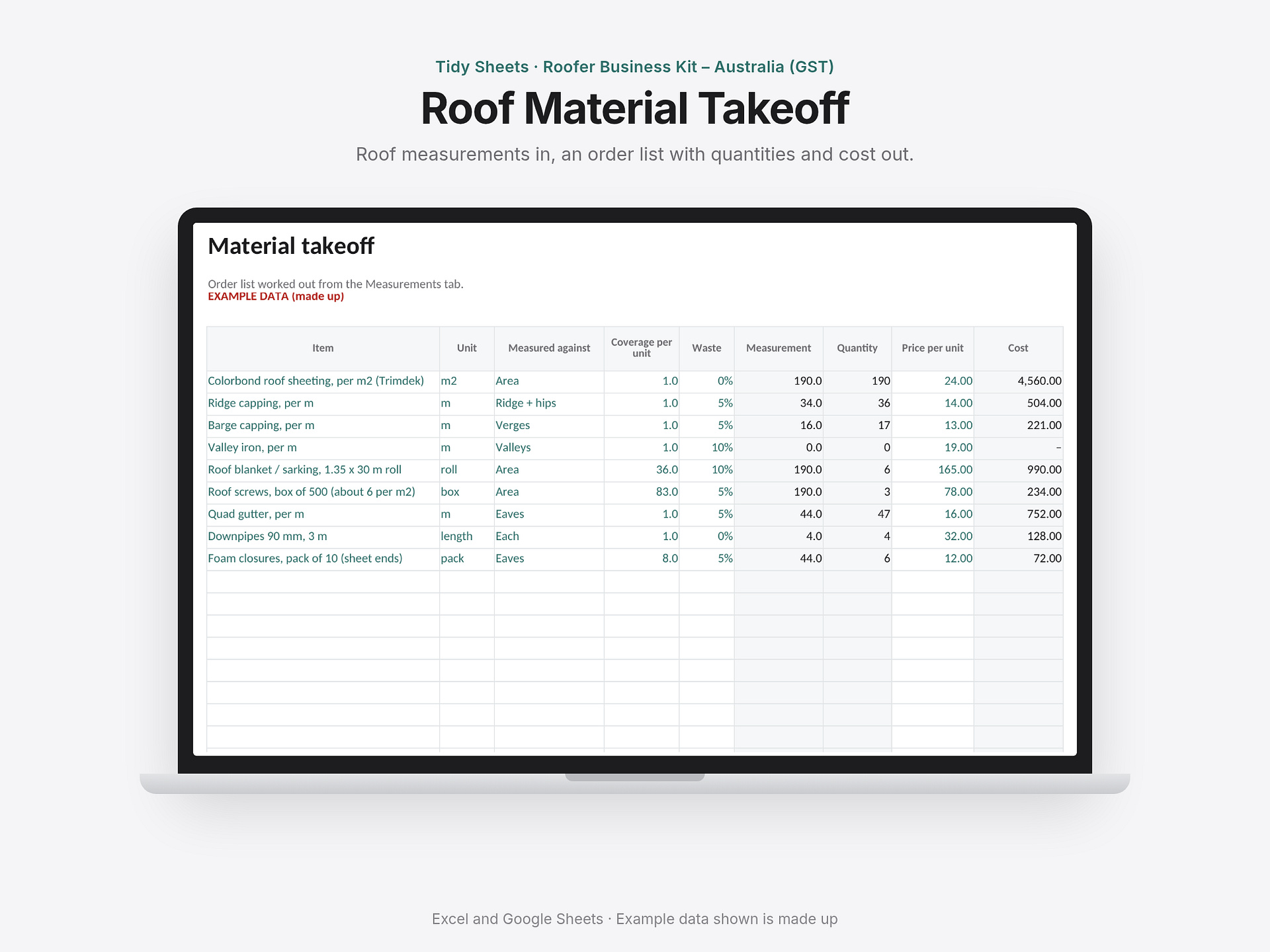Select the price cell '165.00'
Image resolution: width=1270 pixels, height=952 pixels.
[x=933, y=470]
